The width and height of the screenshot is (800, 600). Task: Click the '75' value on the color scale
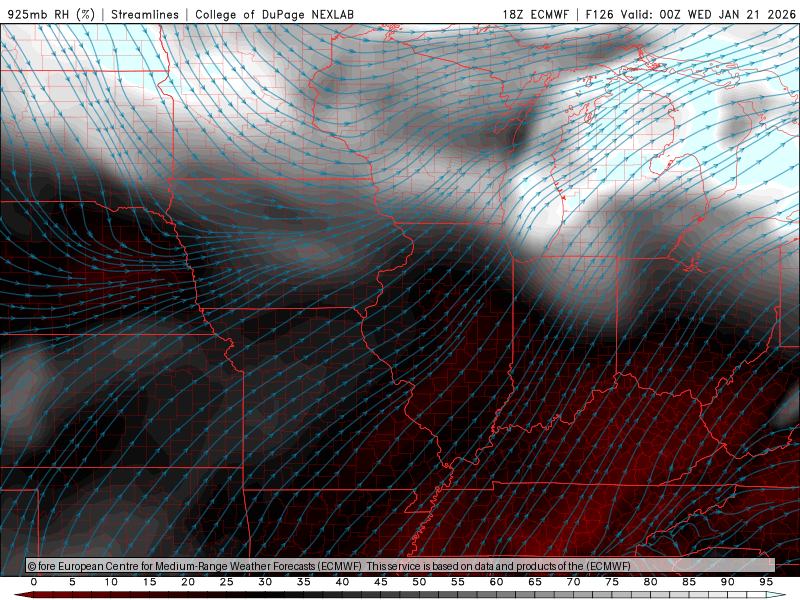[x=612, y=582]
